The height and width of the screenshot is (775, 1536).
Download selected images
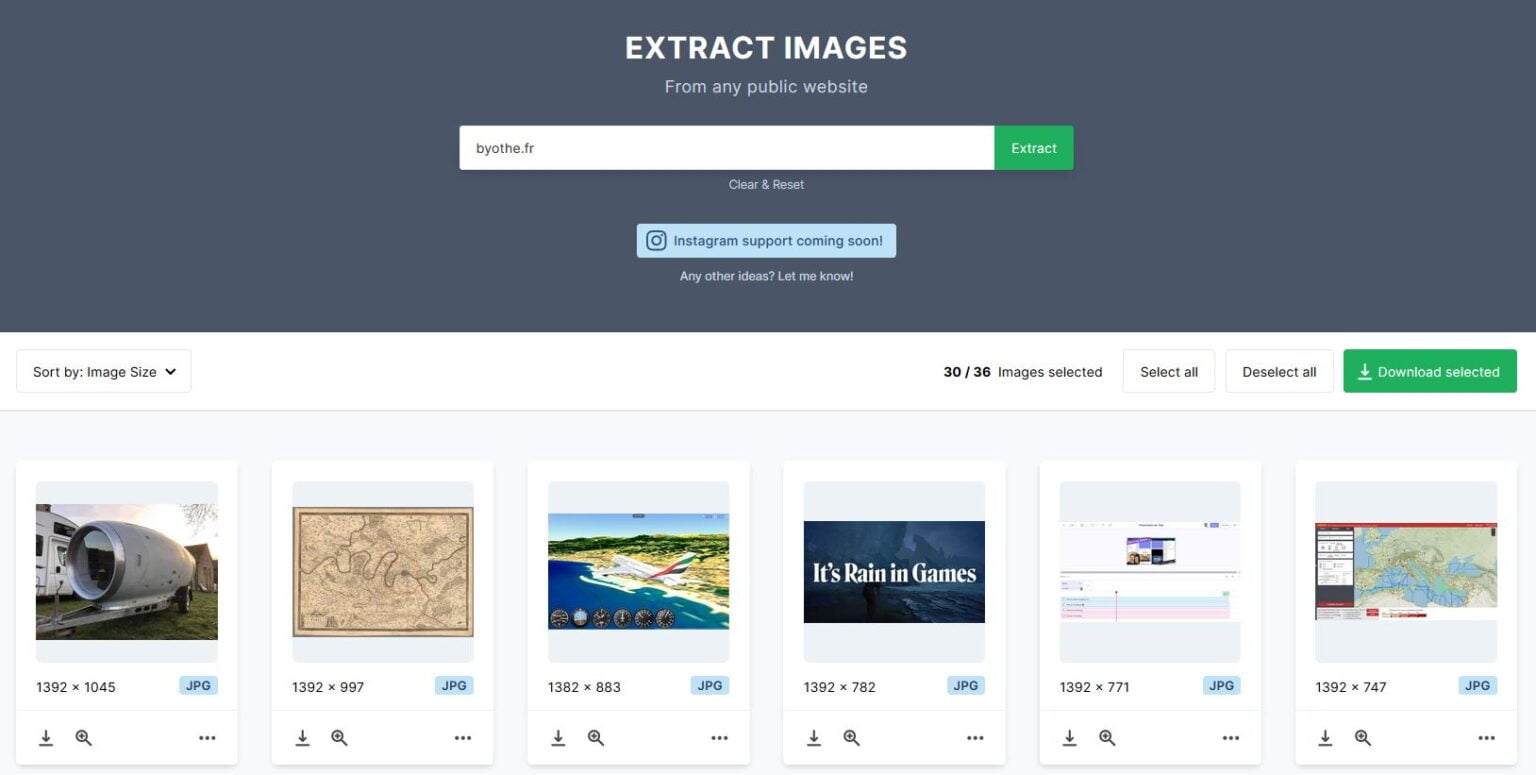1429,371
